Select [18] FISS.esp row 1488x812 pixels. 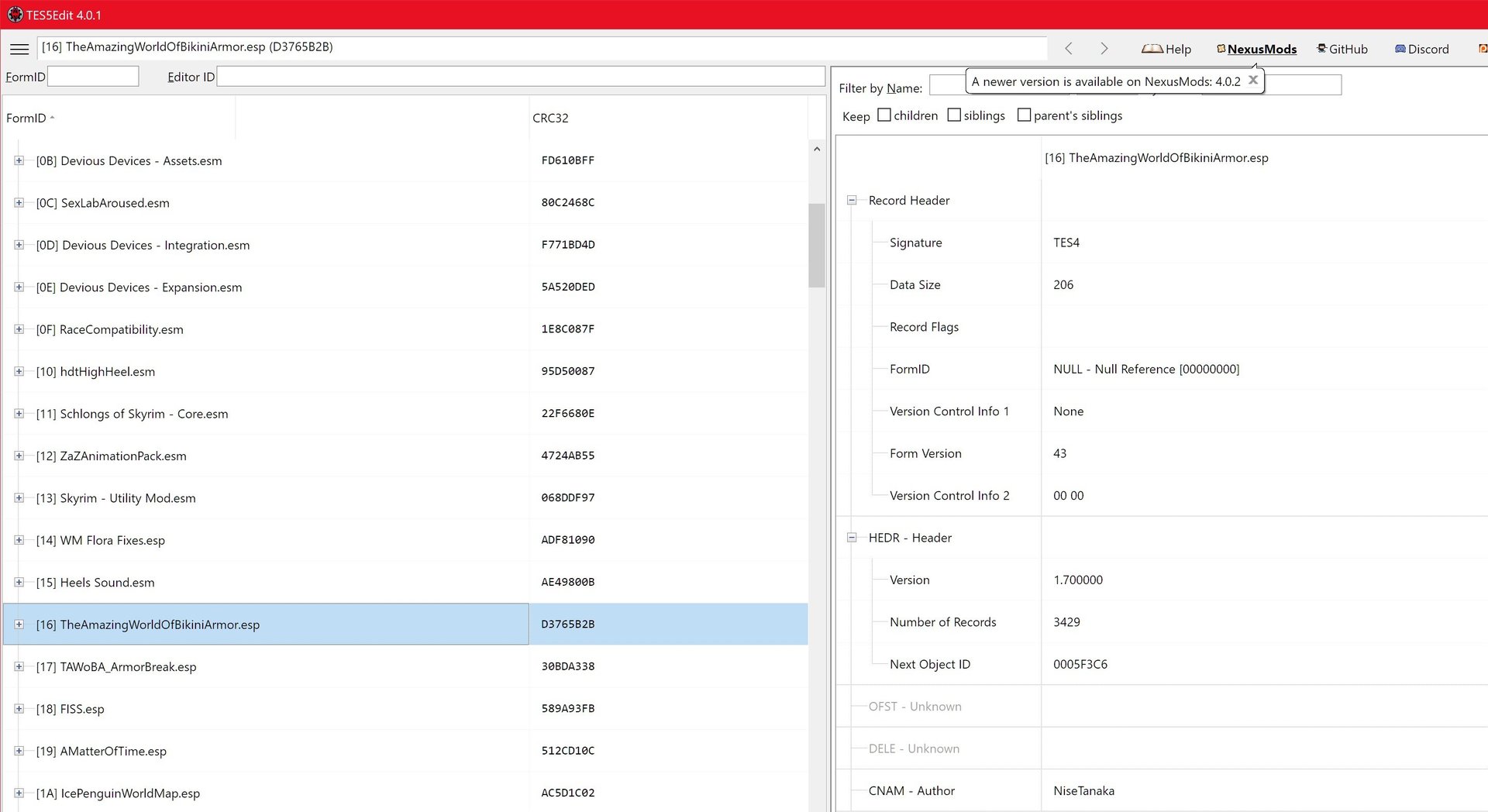coord(405,708)
